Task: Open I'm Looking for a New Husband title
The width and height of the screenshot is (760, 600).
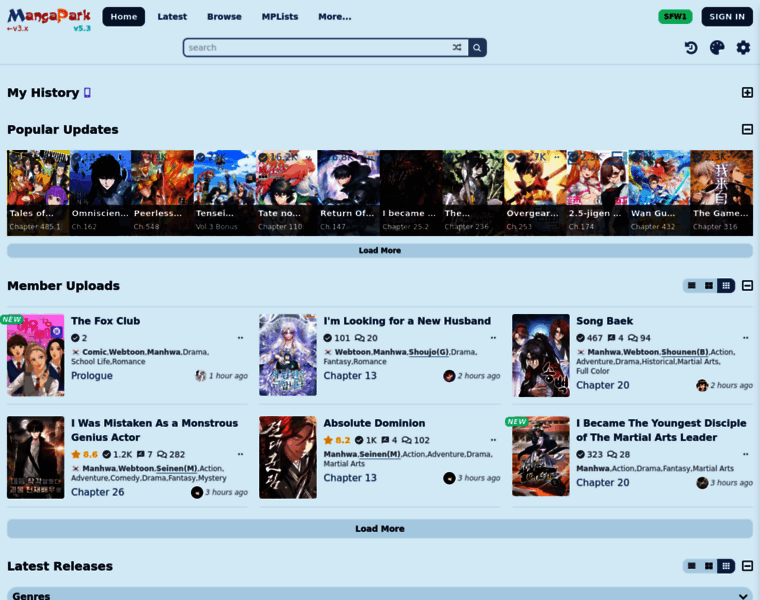Action: (407, 321)
